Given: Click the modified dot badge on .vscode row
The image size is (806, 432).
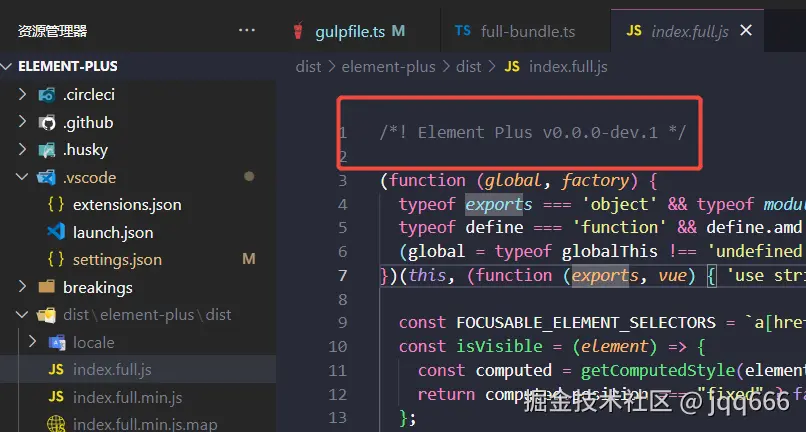Looking at the screenshot, I should (x=249, y=177).
